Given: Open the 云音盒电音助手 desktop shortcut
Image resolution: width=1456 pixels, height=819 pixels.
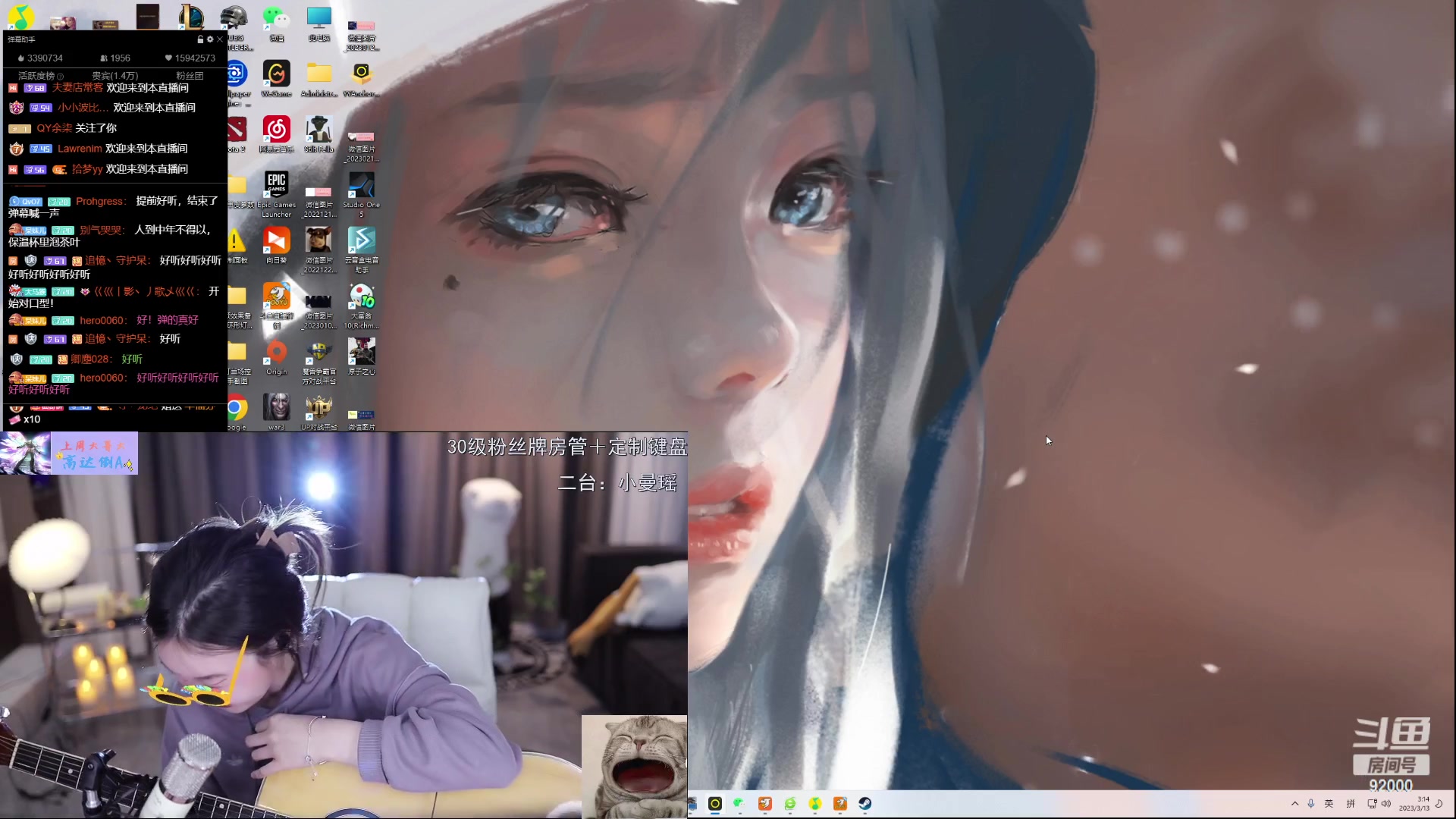Looking at the screenshot, I should [362, 250].
